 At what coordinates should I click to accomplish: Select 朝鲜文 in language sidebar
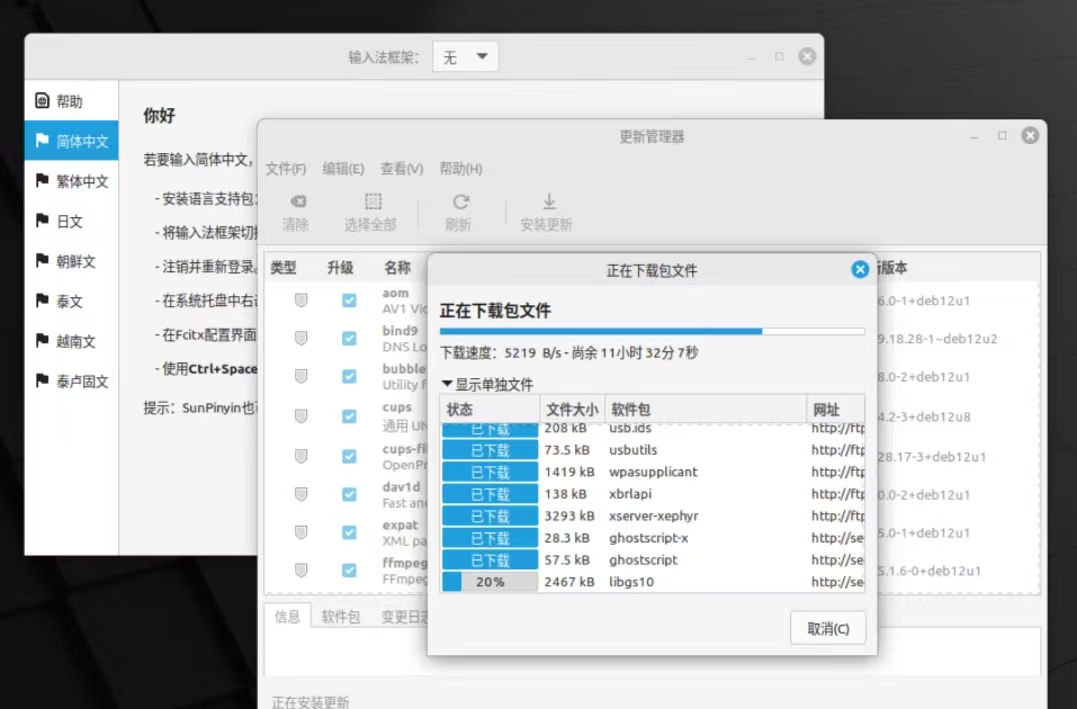(x=71, y=261)
